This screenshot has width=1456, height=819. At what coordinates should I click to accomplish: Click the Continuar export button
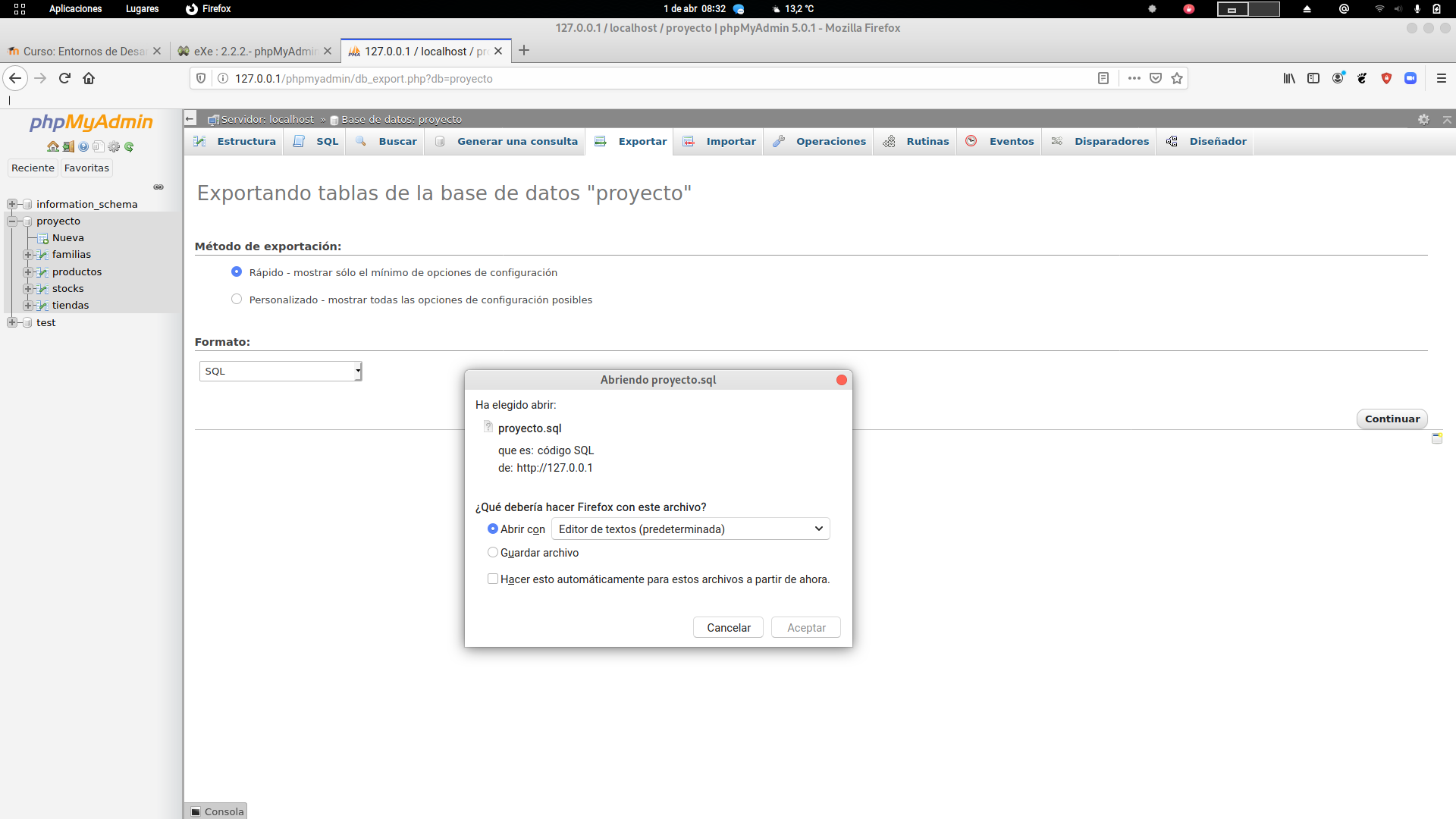[x=1392, y=419]
